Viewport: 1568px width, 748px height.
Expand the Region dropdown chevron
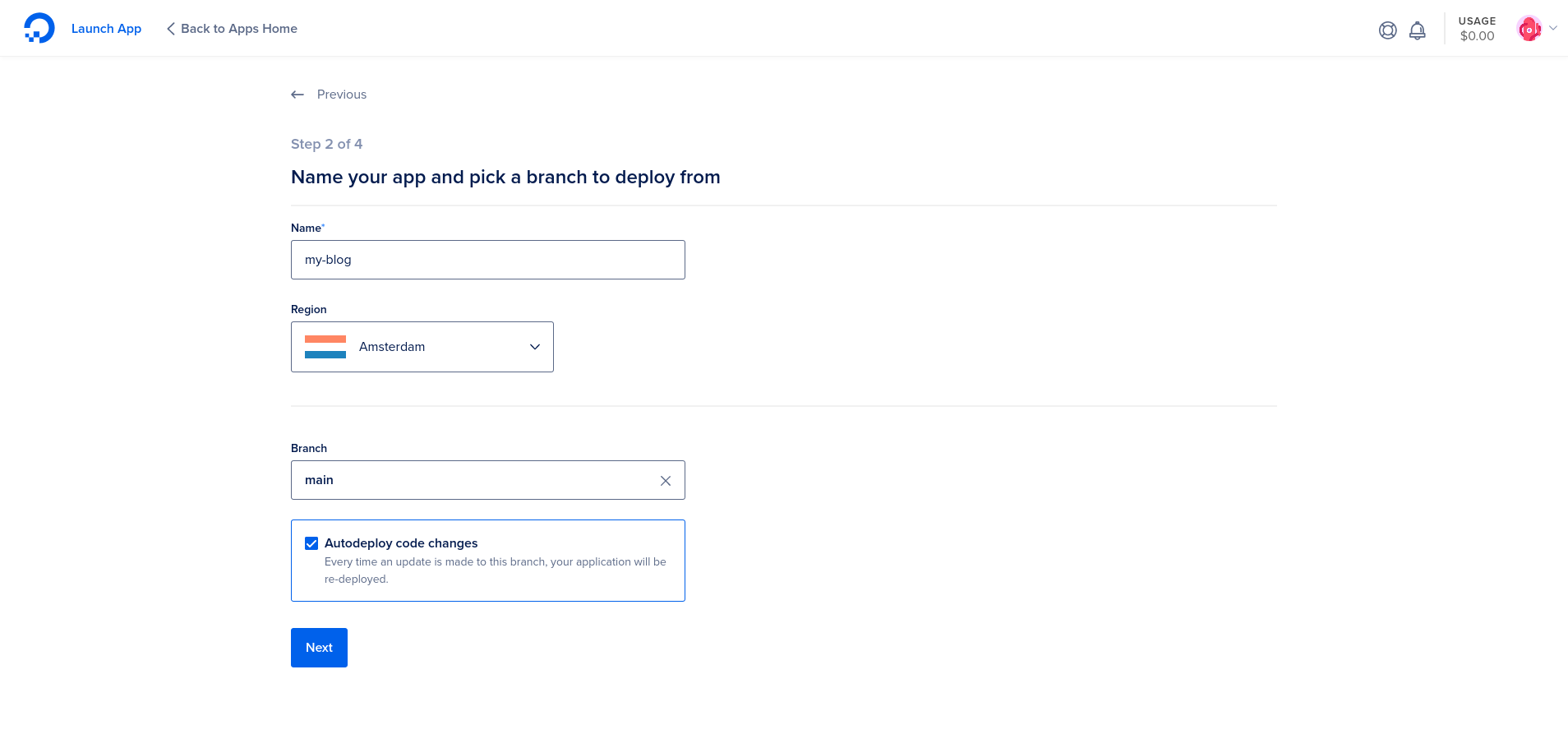point(535,347)
